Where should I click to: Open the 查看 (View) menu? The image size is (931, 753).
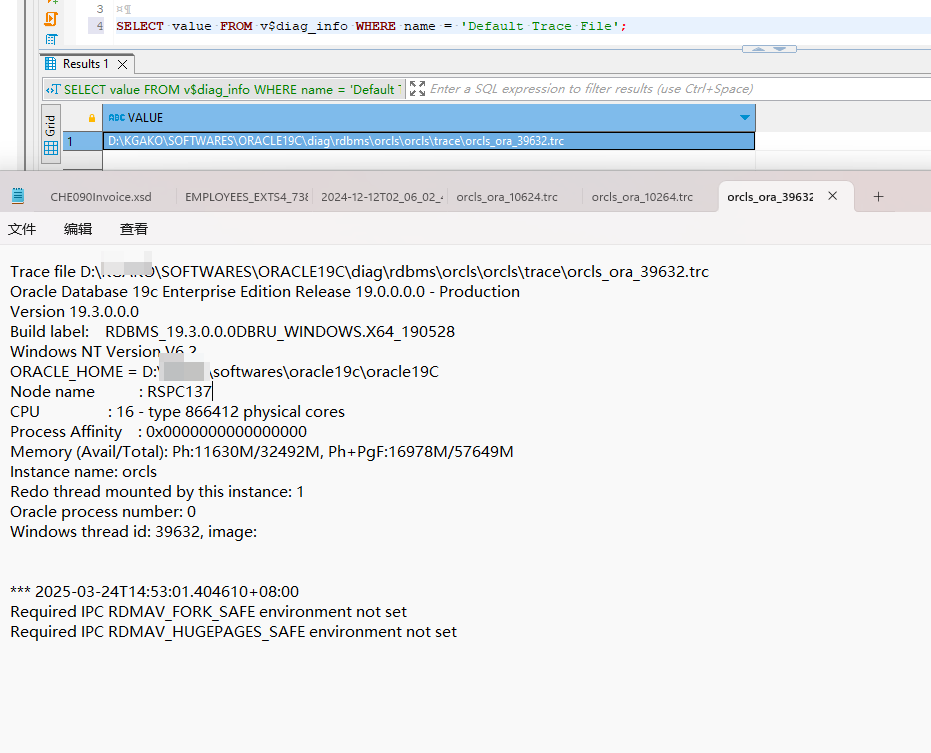(x=134, y=229)
